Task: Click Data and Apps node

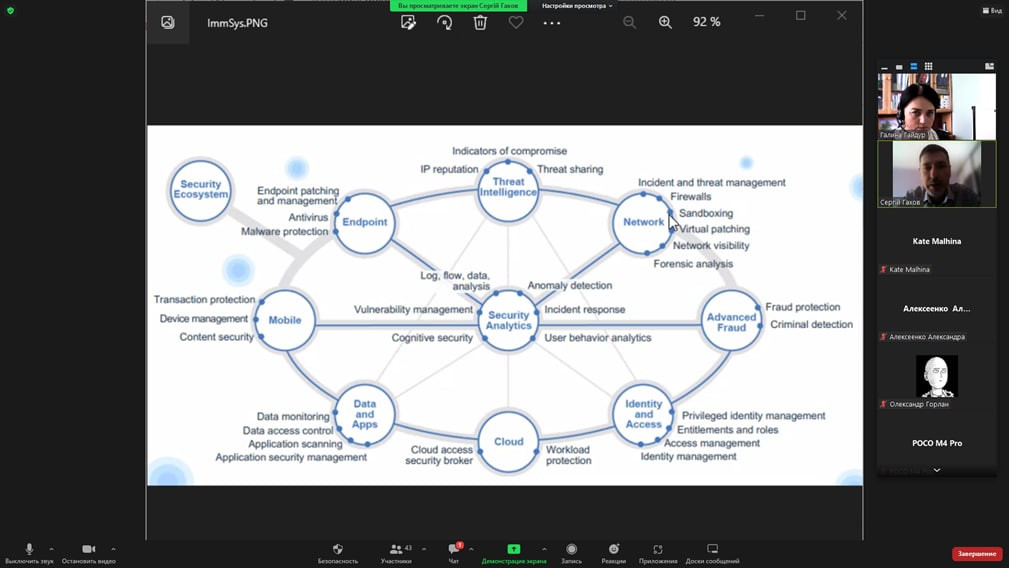Action: pos(364,415)
